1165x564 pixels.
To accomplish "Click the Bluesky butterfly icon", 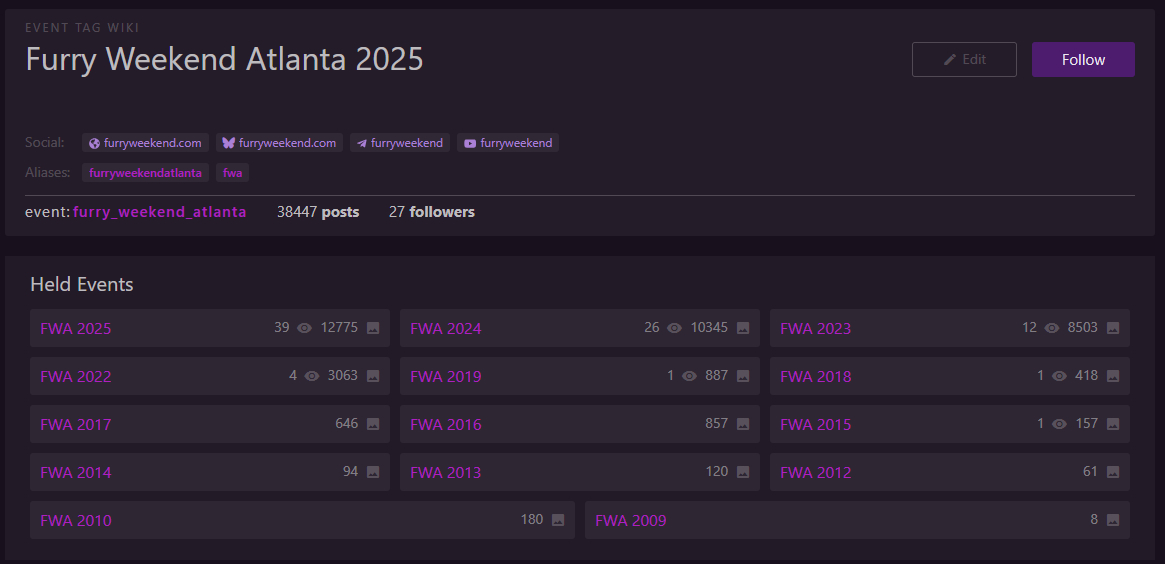I will click(228, 143).
